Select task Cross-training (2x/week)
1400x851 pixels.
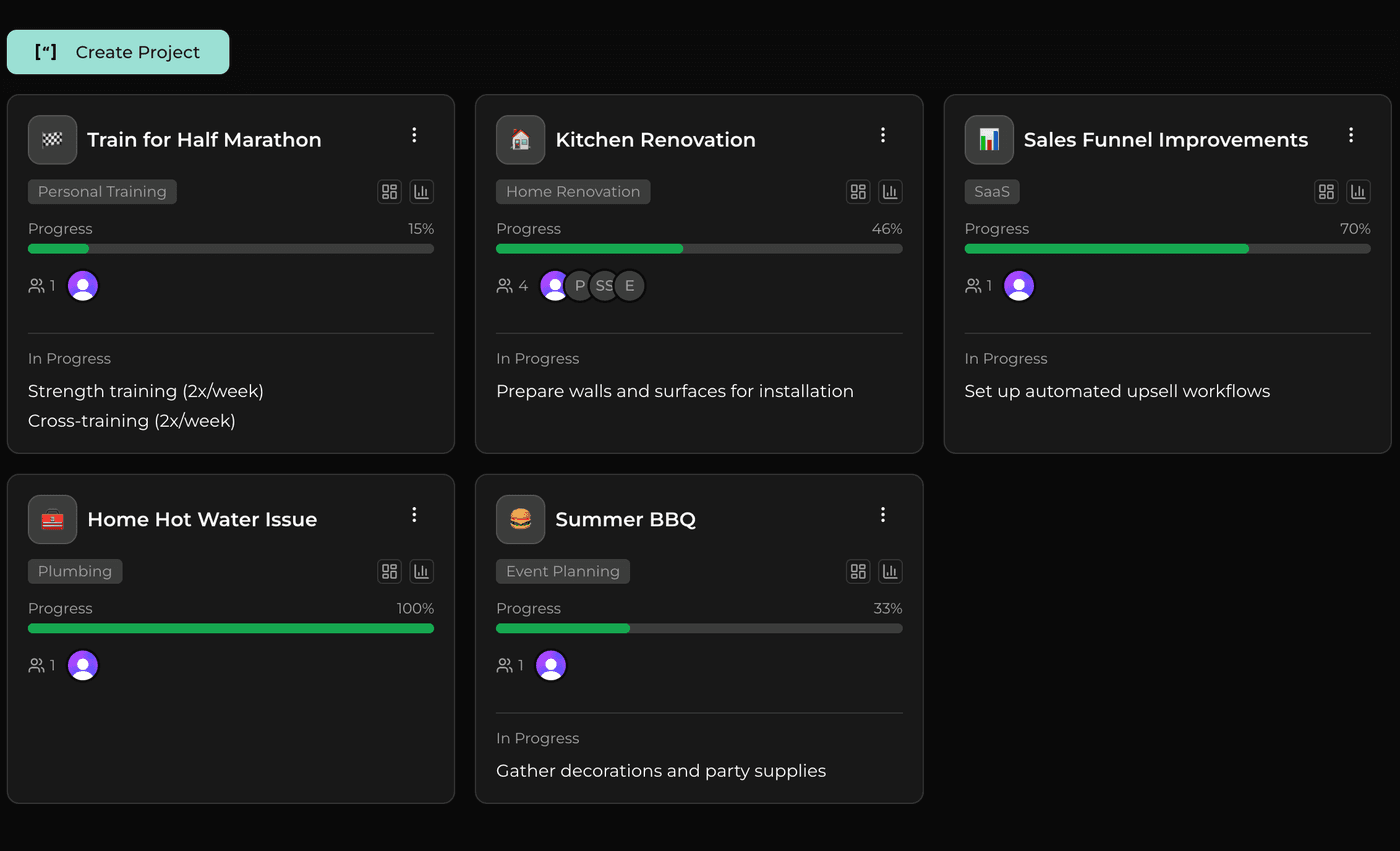point(132,421)
